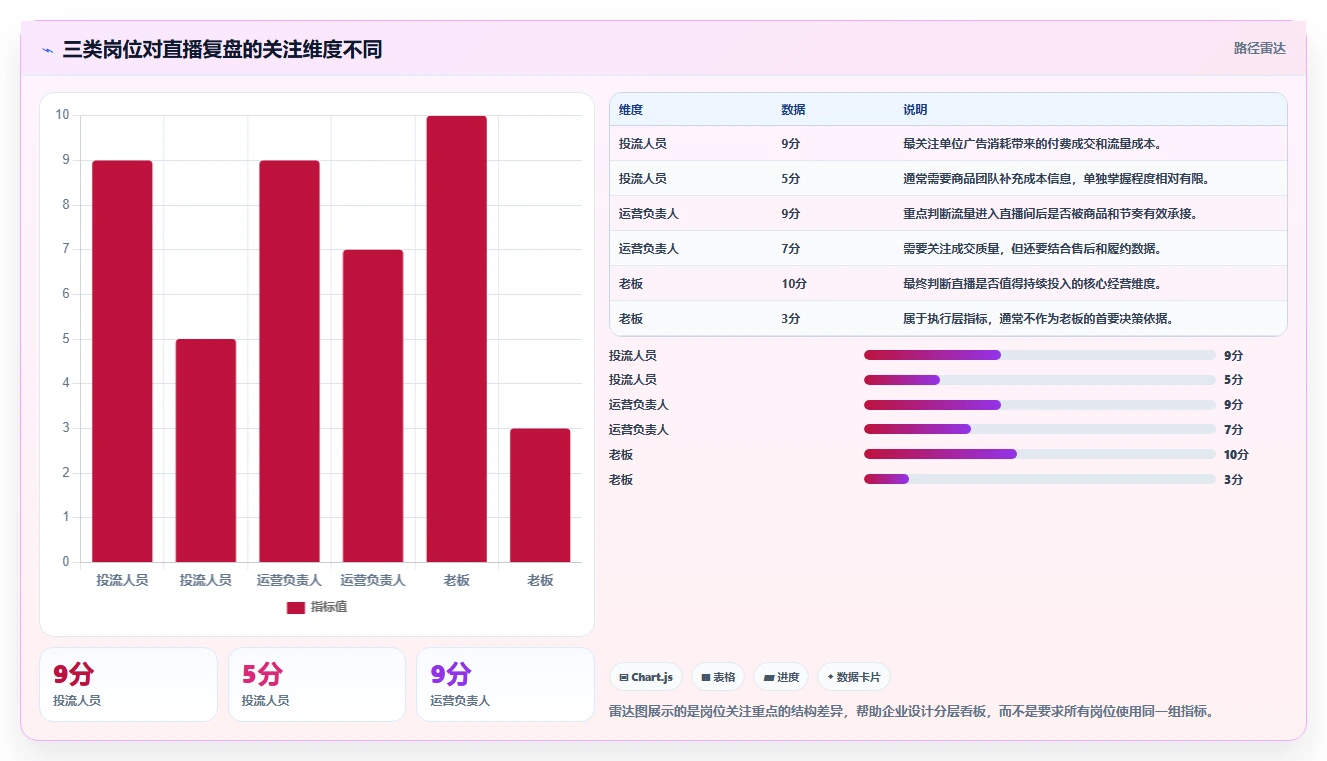Click the y-axis label 0
The image size is (1327, 761).
coord(66,562)
